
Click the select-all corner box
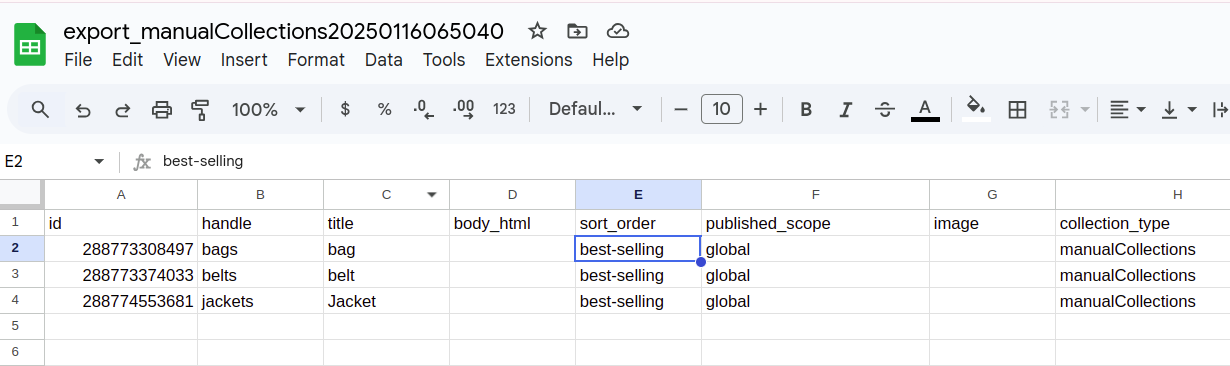pos(22,195)
